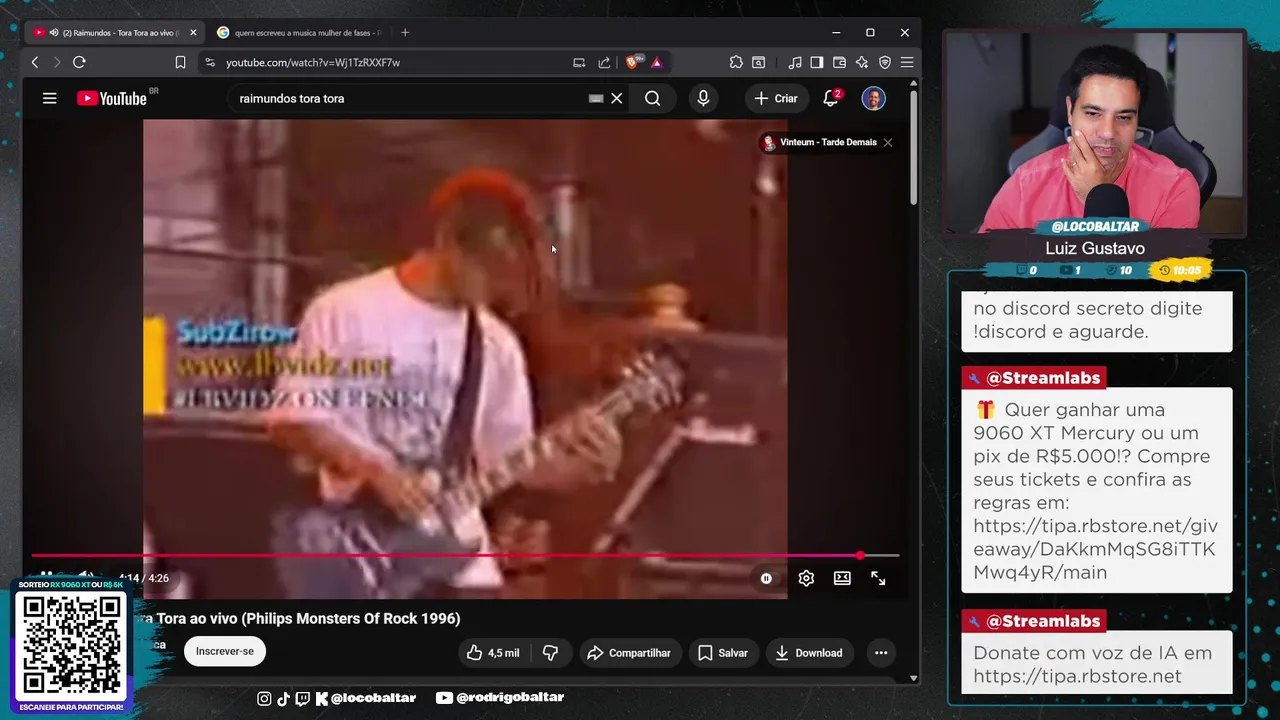Open the three-dots more actions menu
The height and width of the screenshot is (720, 1280).
881,653
